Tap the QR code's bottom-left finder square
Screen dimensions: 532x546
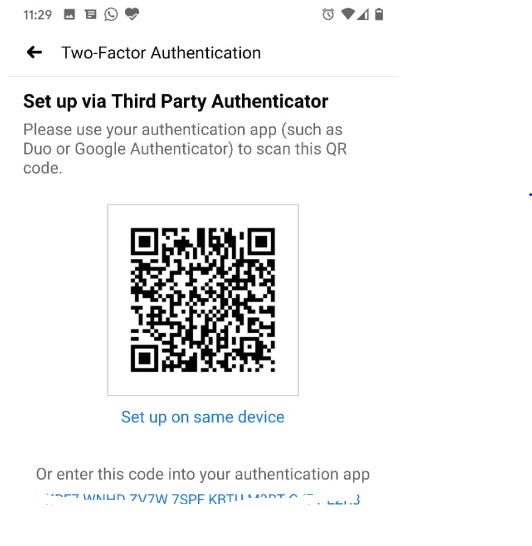(144, 358)
